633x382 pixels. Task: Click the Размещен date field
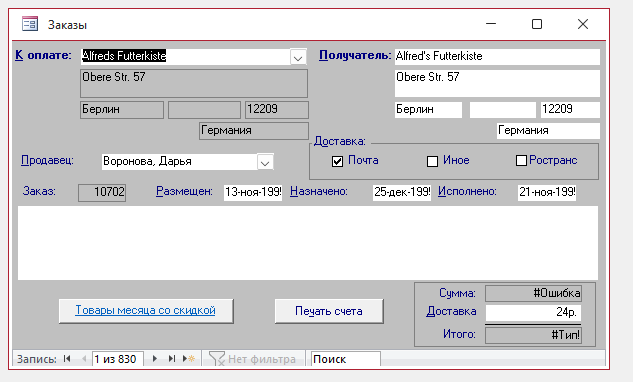(253, 192)
